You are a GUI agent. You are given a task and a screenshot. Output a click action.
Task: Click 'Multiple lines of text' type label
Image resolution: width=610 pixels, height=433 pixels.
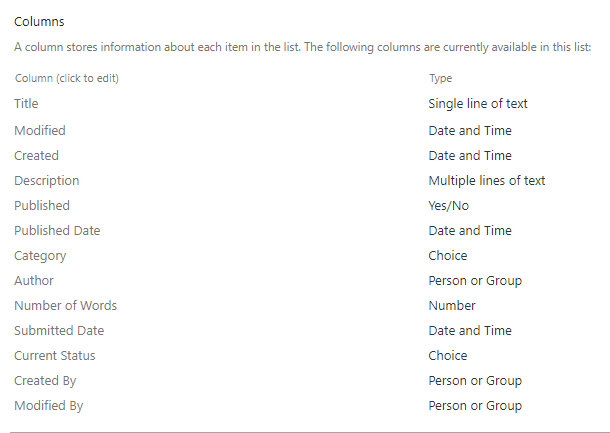pos(487,181)
